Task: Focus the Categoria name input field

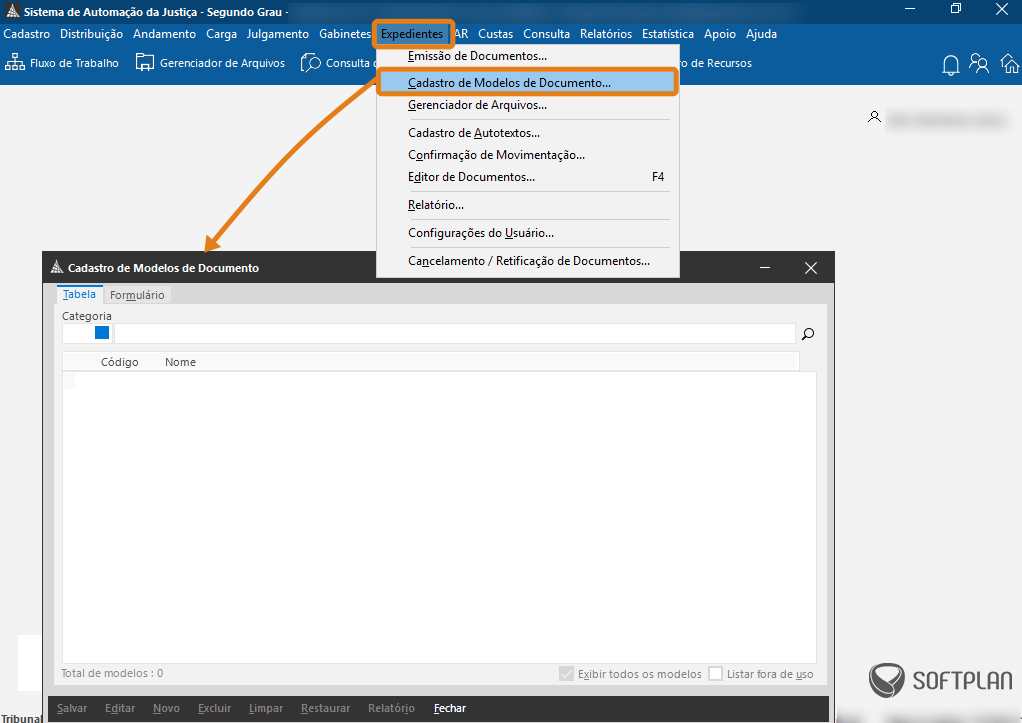Action: (x=454, y=334)
